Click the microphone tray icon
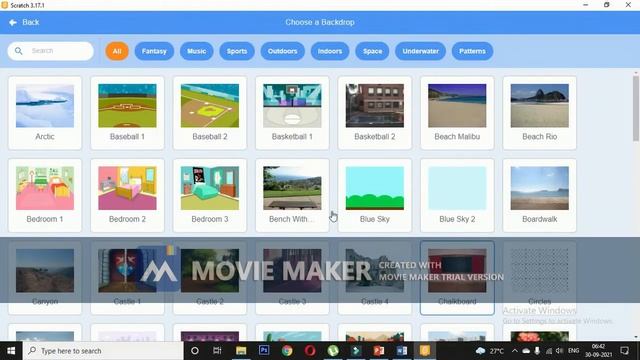 (x=538, y=351)
